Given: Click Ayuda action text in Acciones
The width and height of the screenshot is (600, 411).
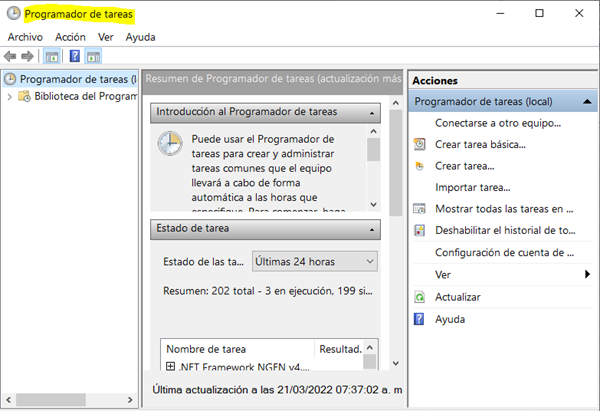Looking at the screenshot, I should pyautogui.click(x=450, y=319).
